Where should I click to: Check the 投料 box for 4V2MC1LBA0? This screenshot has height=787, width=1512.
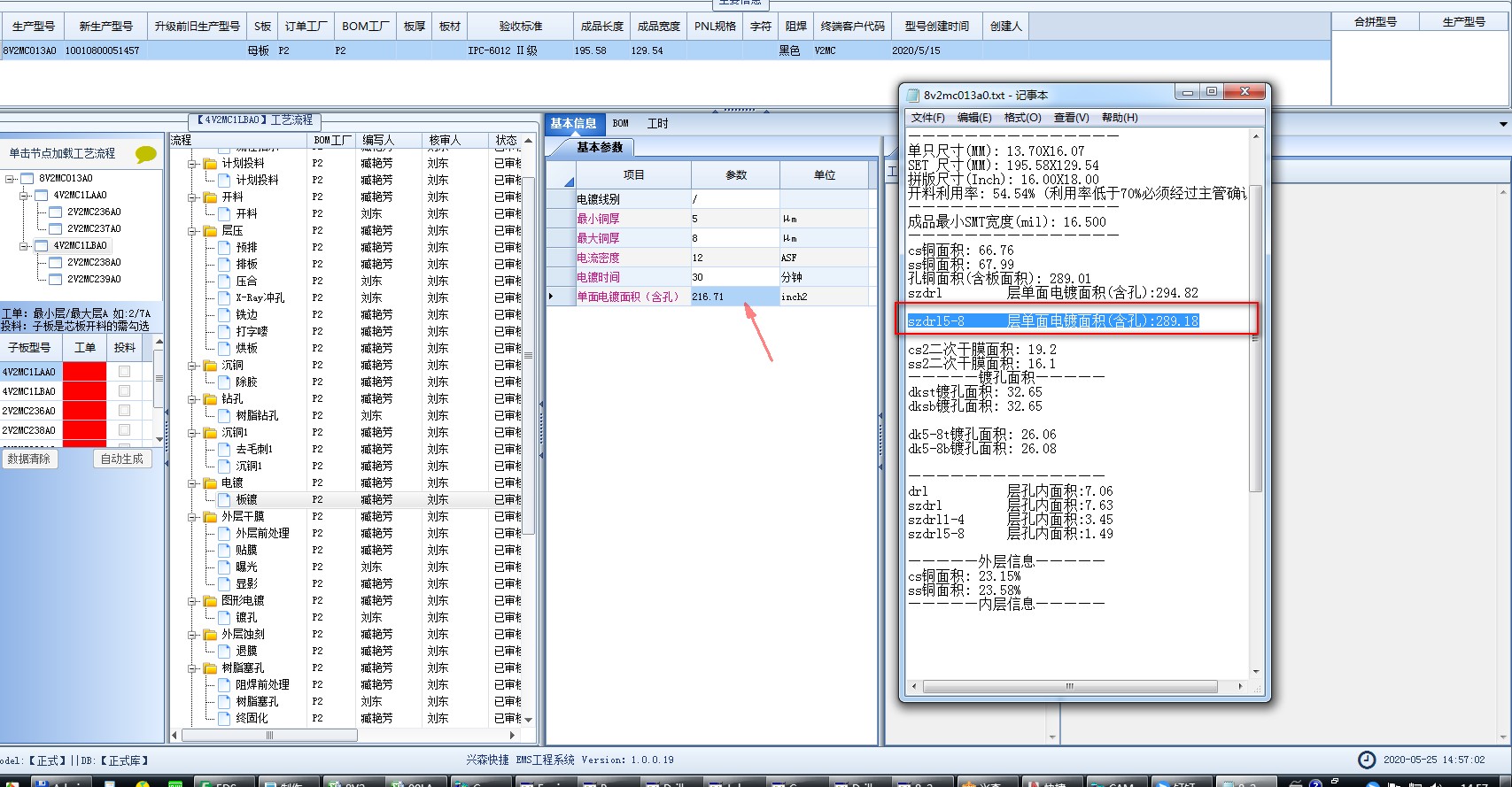tap(125, 391)
